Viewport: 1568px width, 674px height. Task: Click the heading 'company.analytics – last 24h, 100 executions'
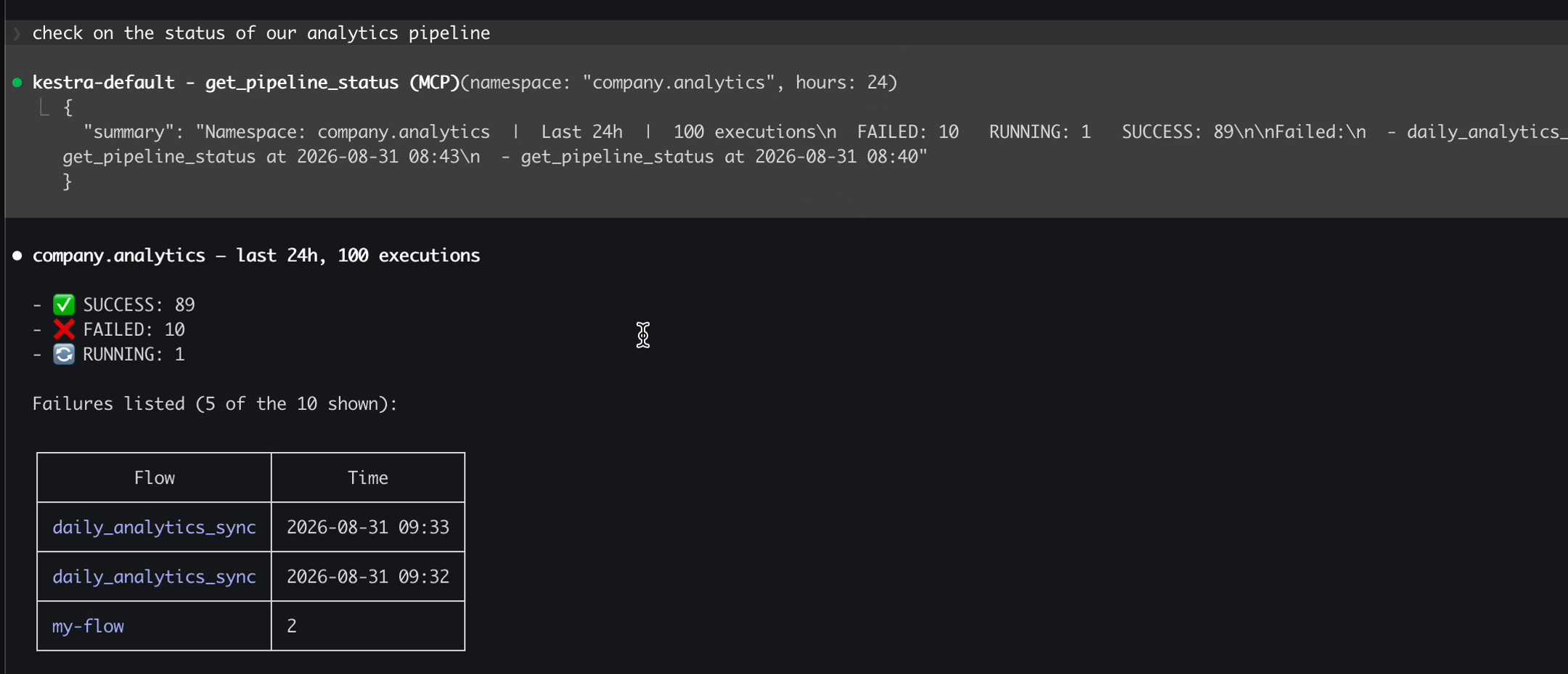tap(256, 255)
